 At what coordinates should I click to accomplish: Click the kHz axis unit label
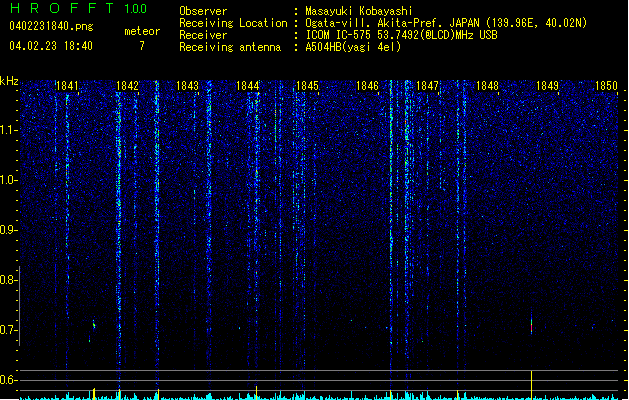9,81
